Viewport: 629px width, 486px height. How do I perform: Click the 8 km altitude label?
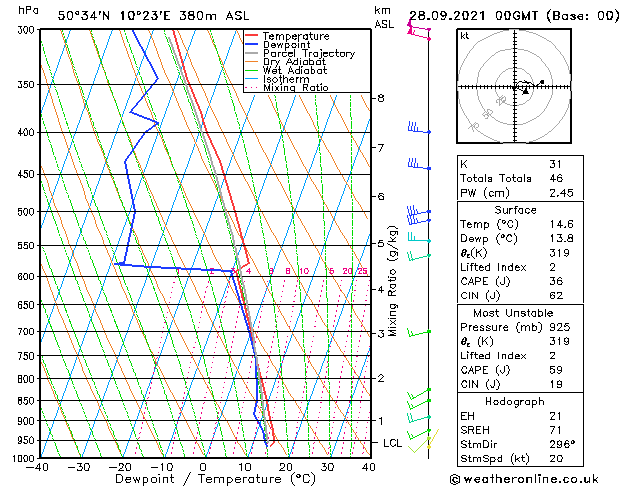tap(380, 98)
